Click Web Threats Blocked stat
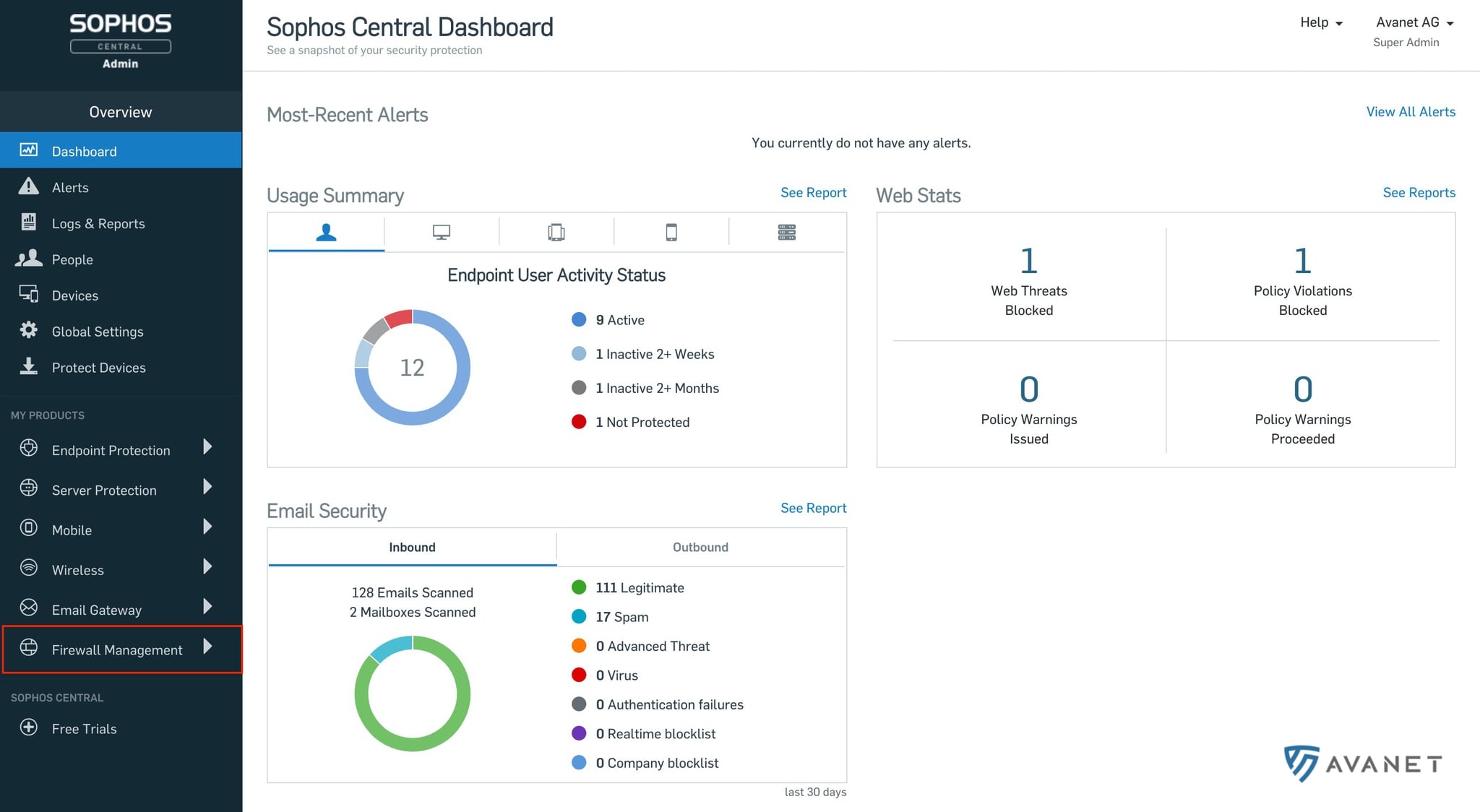Viewport: 1480px width, 812px height. [1029, 282]
